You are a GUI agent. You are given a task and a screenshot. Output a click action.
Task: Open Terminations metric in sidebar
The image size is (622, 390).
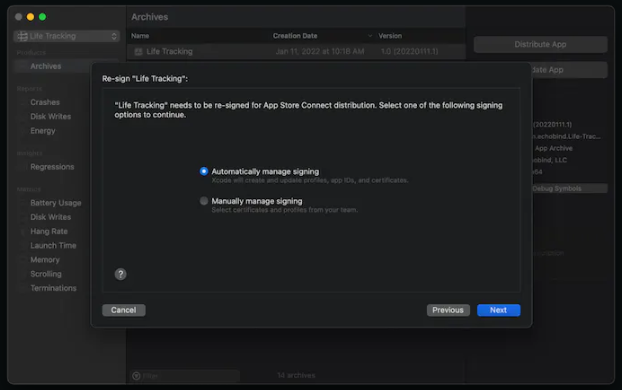[x=53, y=288]
